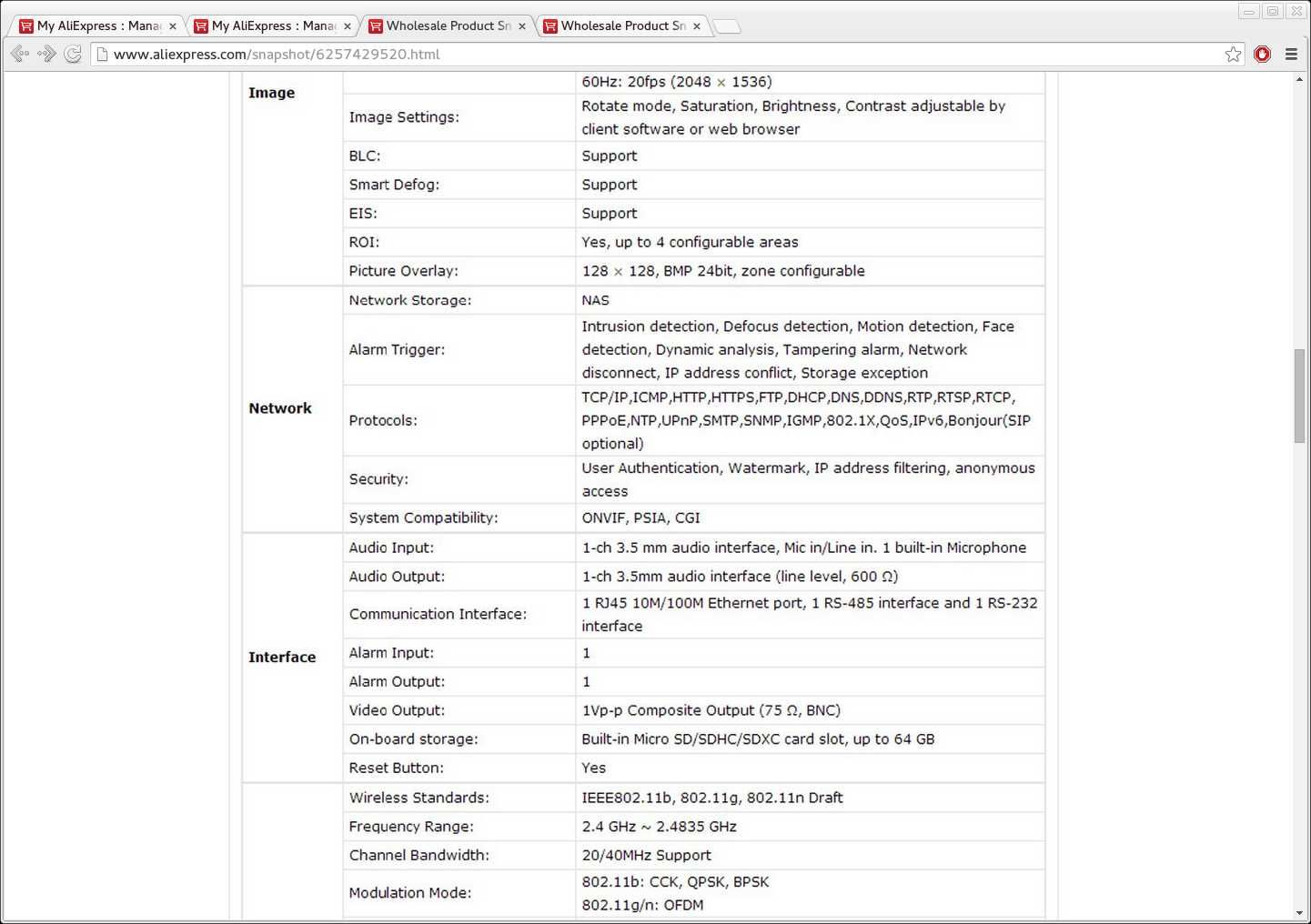
Task: Click the browser Back arrow
Action: (20, 55)
